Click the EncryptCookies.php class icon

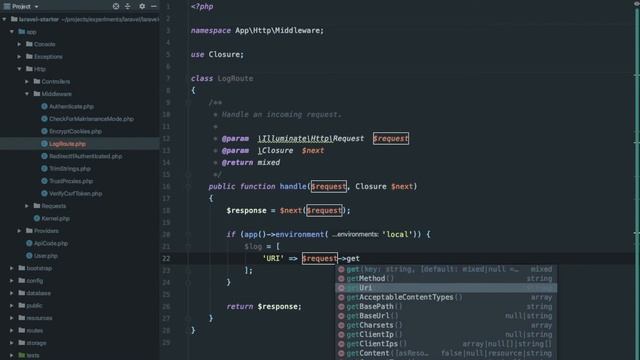44,131
